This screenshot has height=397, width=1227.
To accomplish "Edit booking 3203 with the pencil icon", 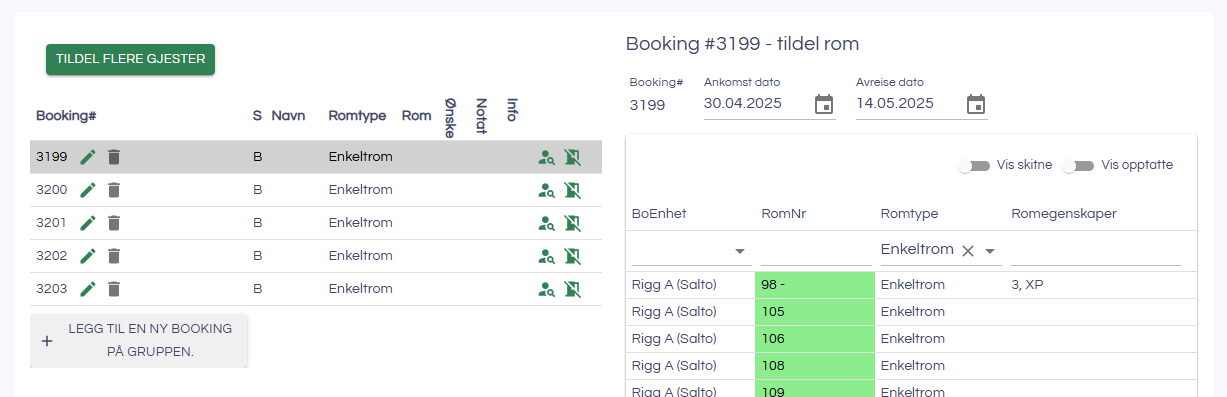I will pyautogui.click(x=88, y=289).
